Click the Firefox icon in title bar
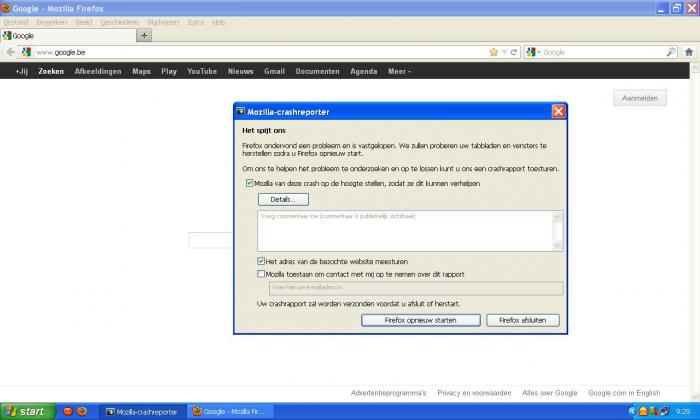700x420 pixels. pos(6,8)
